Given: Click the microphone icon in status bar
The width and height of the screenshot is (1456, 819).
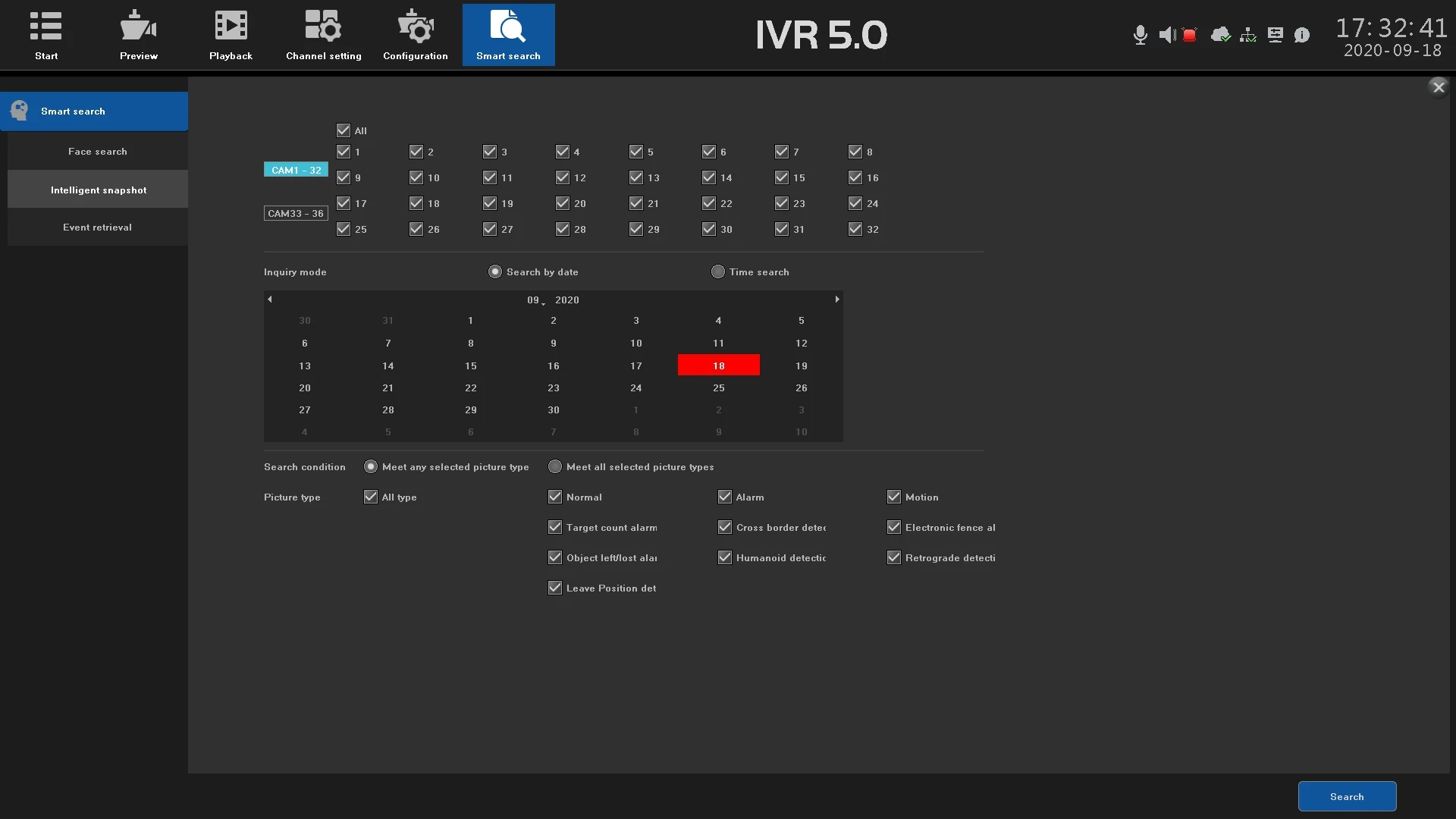Looking at the screenshot, I should [1140, 35].
